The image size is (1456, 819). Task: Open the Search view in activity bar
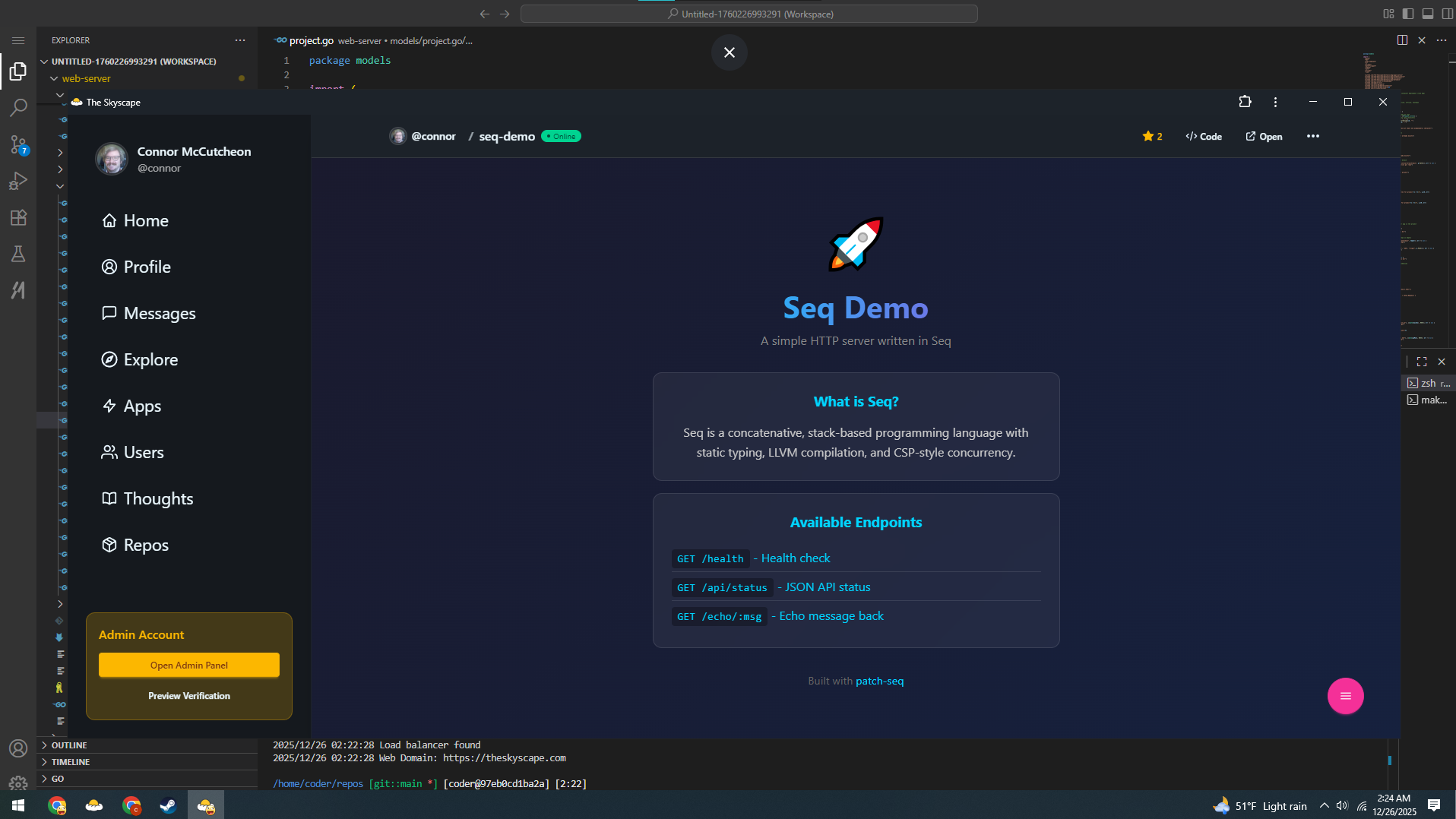click(x=18, y=108)
